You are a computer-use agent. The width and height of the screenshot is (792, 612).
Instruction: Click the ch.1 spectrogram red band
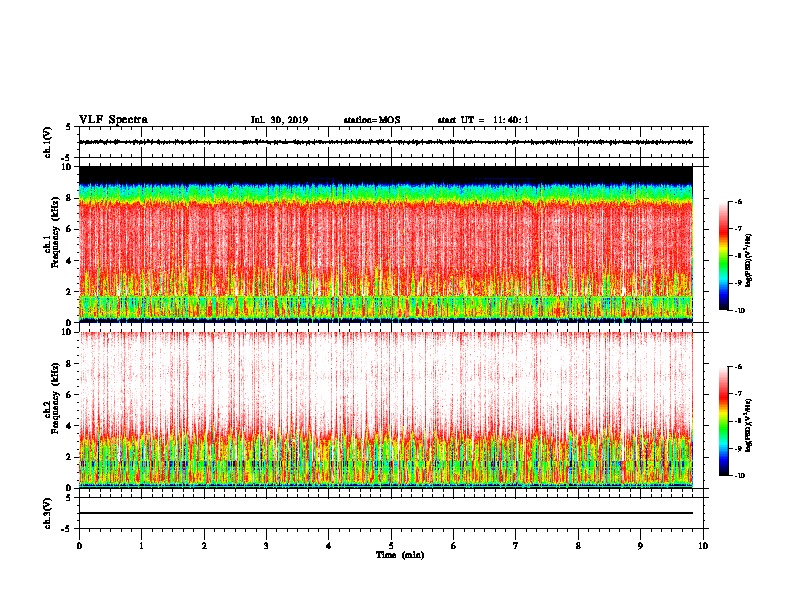(386, 242)
